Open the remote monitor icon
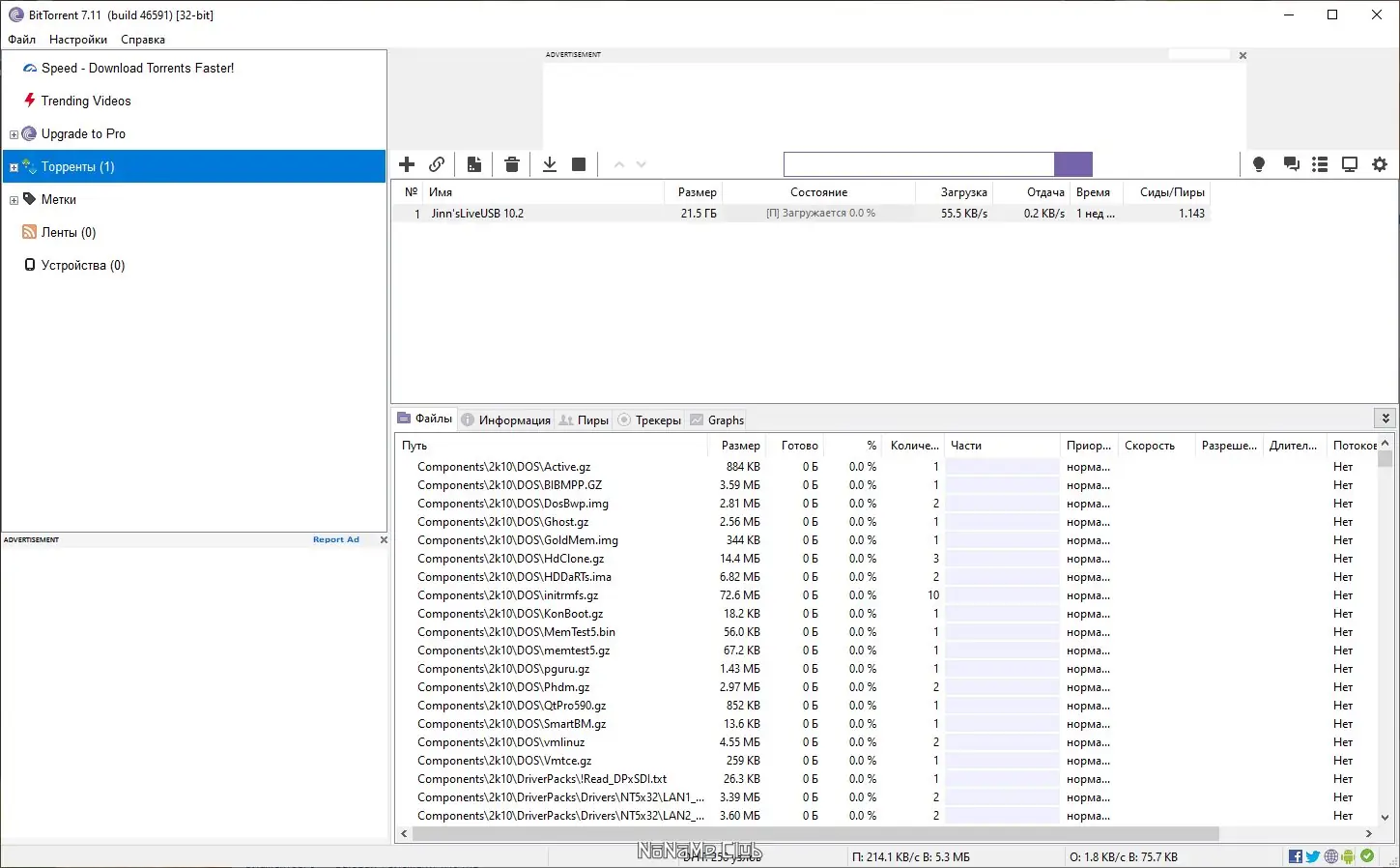This screenshot has width=1400, height=868. point(1350,164)
